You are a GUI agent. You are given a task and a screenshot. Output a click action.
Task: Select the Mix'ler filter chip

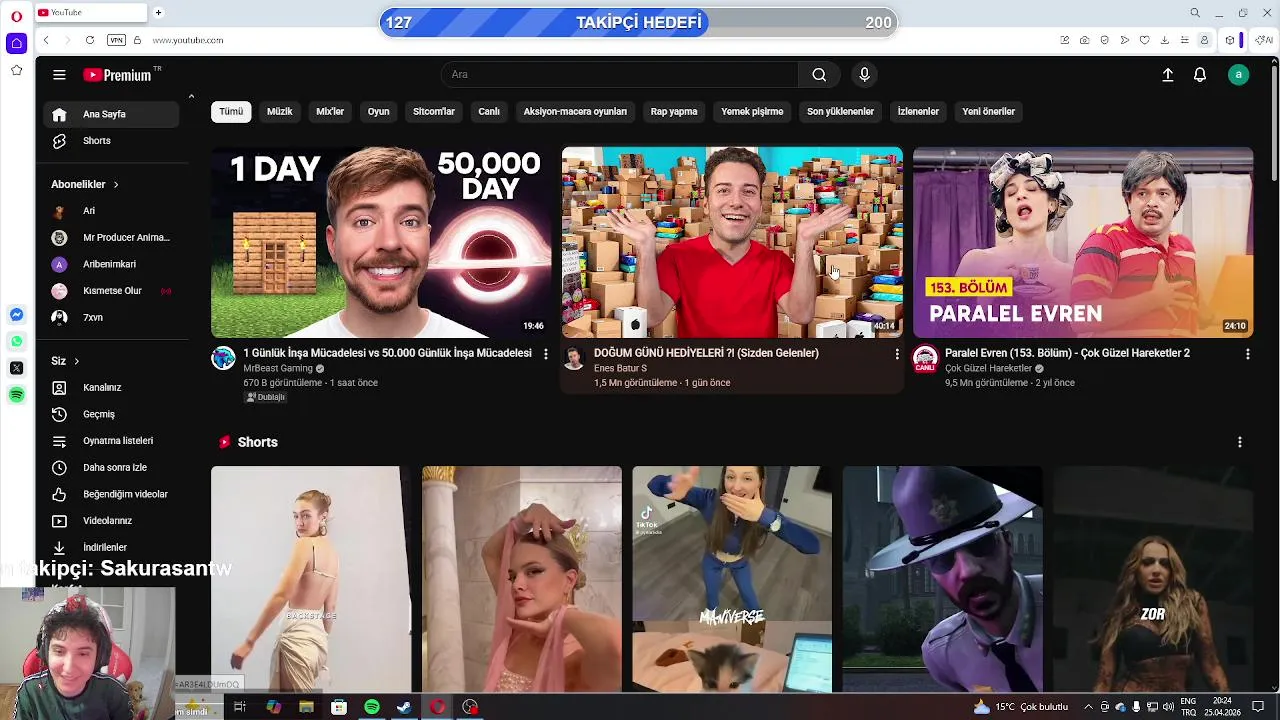tap(330, 111)
